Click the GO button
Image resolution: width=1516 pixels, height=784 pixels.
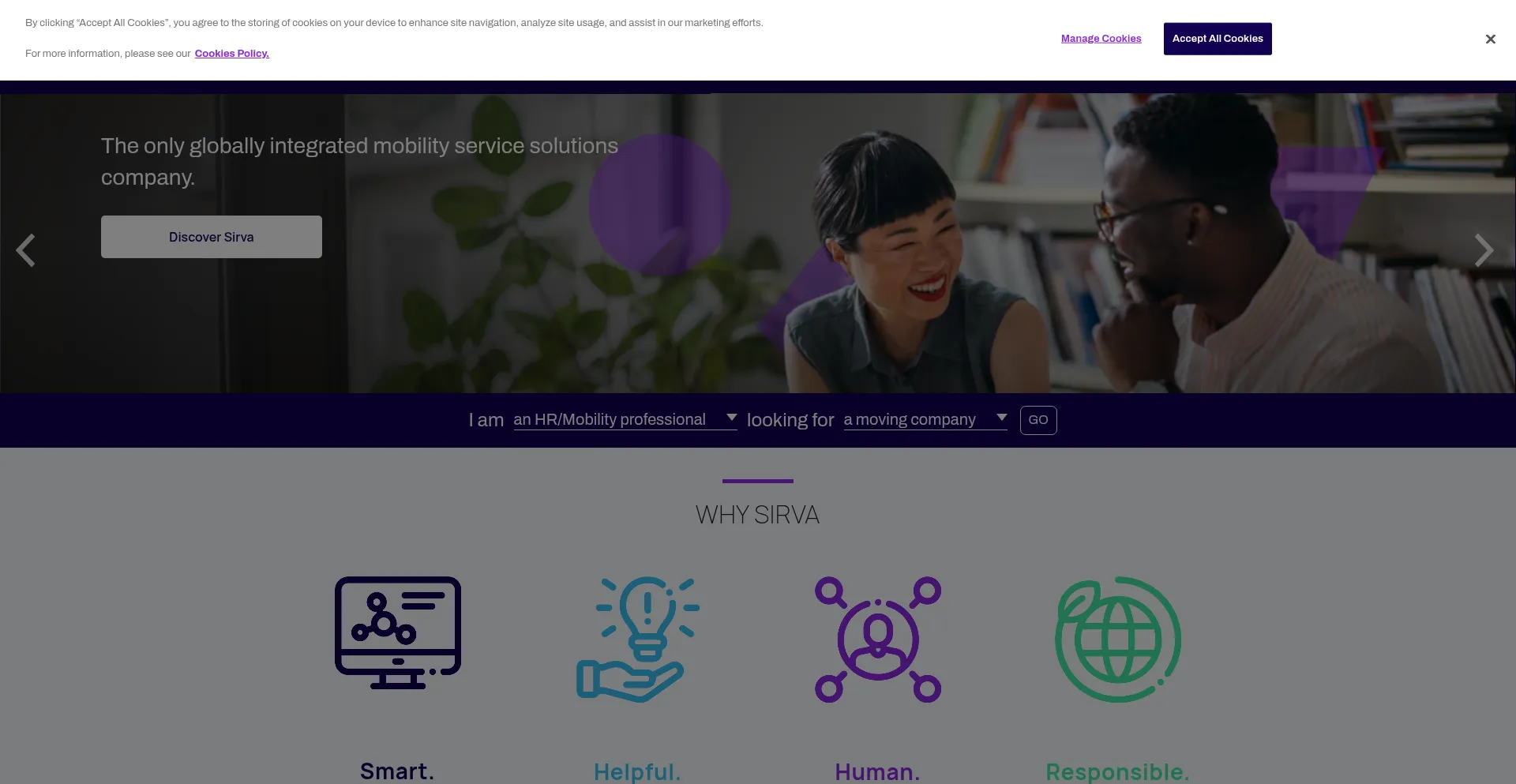[1038, 420]
